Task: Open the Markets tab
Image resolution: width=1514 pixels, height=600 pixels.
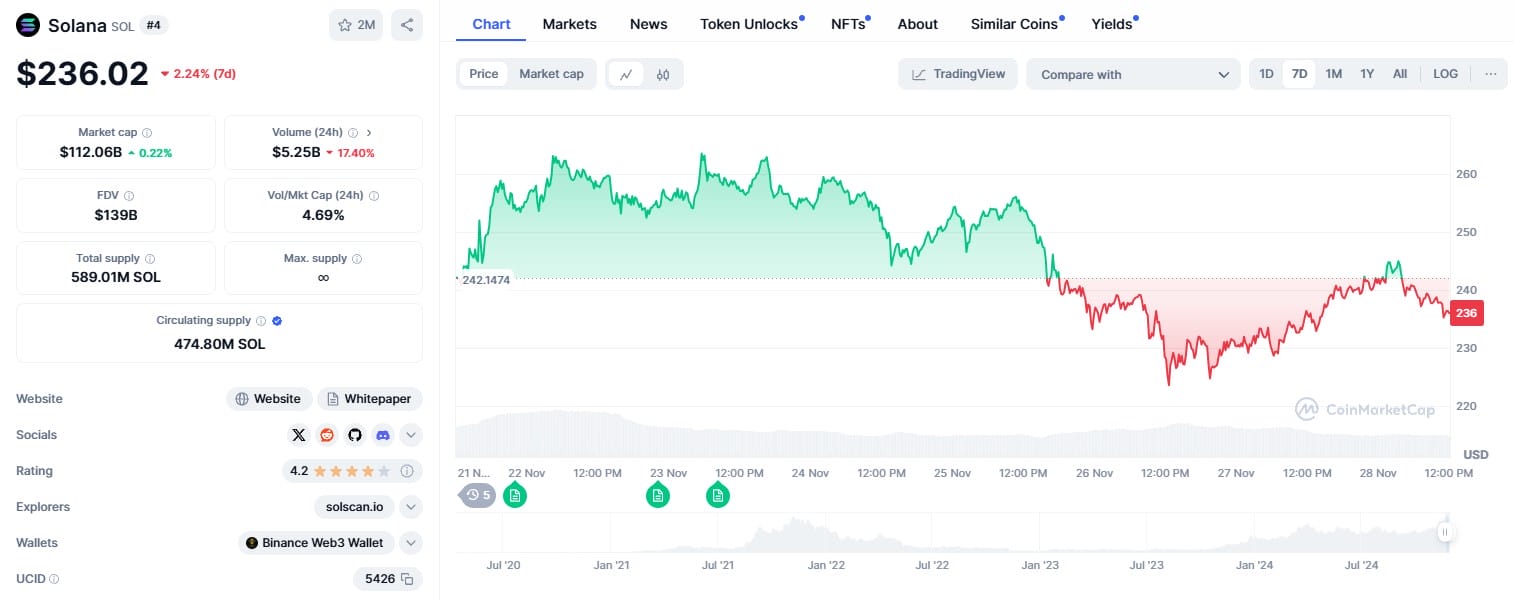Action: click(570, 24)
